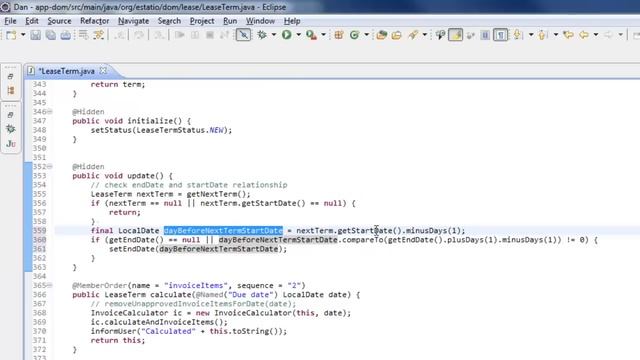Image resolution: width=640 pixels, height=360 pixels.
Task: Open the New Java Class dropdown arrow
Action: coord(366,35)
